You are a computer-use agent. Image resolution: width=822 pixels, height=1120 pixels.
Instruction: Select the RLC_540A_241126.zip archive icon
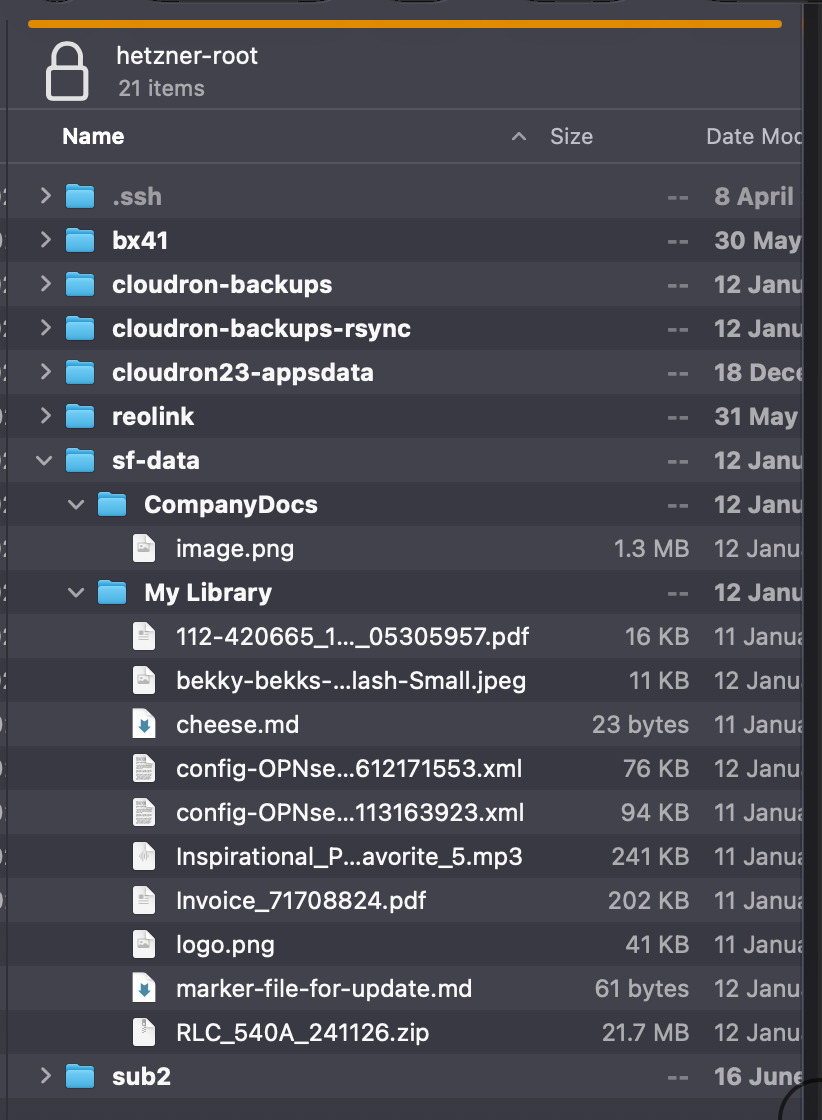143,1032
